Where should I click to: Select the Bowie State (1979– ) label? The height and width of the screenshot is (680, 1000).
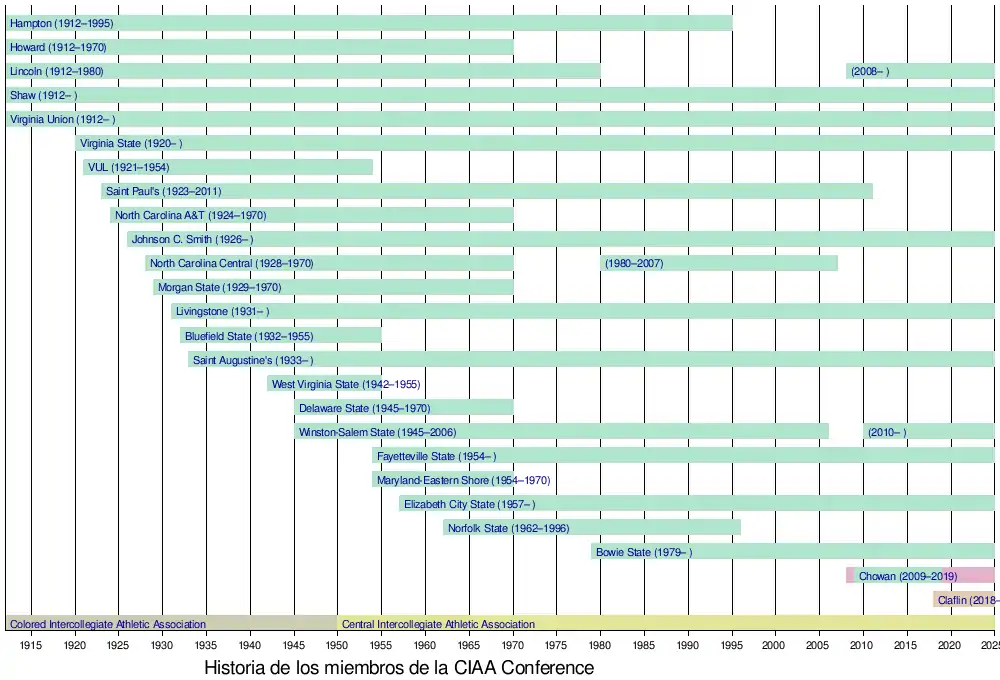643,552
